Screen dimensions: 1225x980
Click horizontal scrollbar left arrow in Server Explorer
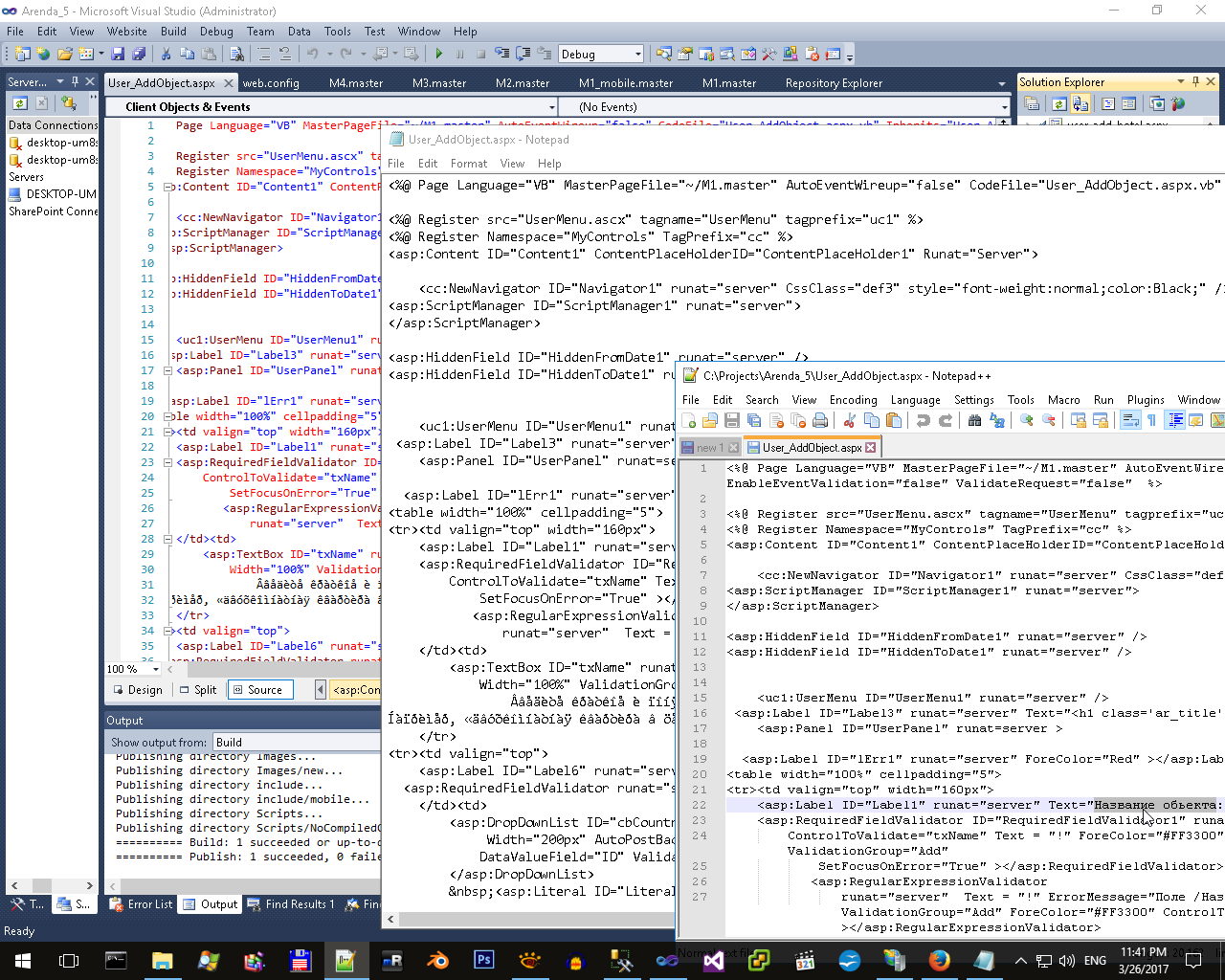tap(13, 886)
